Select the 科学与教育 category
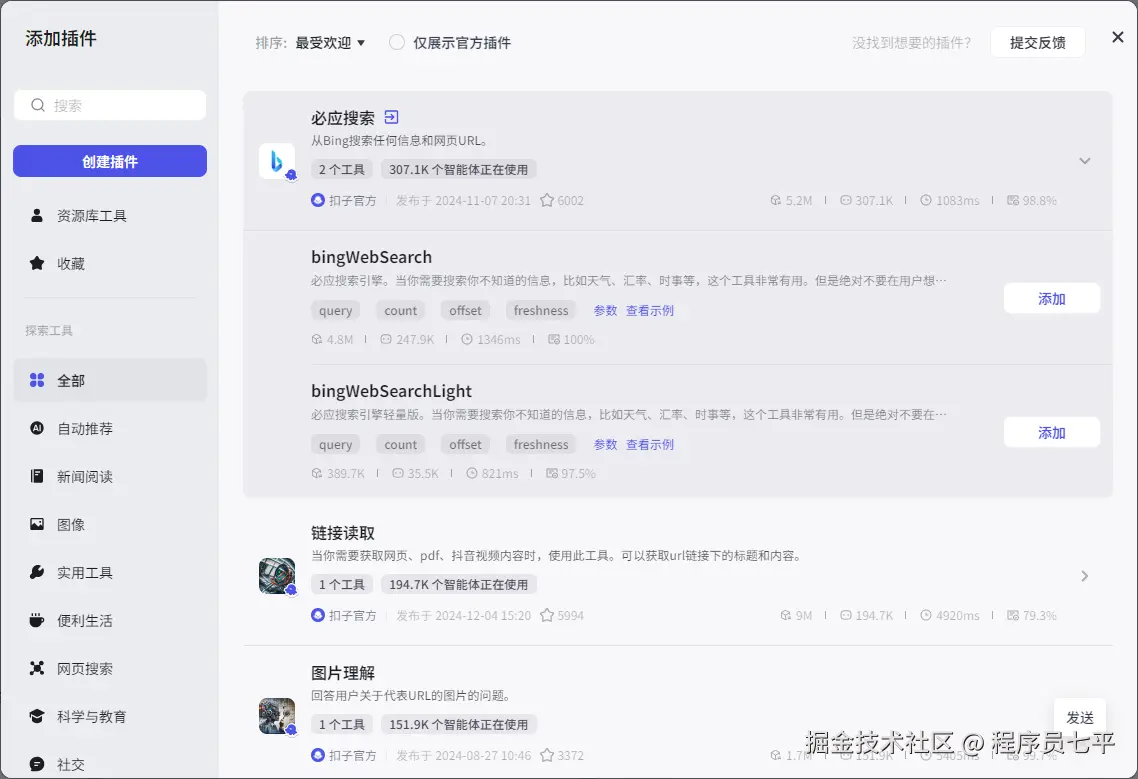Image resolution: width=1138 pixels, height=779 pixels. click(x=110, y=716)
